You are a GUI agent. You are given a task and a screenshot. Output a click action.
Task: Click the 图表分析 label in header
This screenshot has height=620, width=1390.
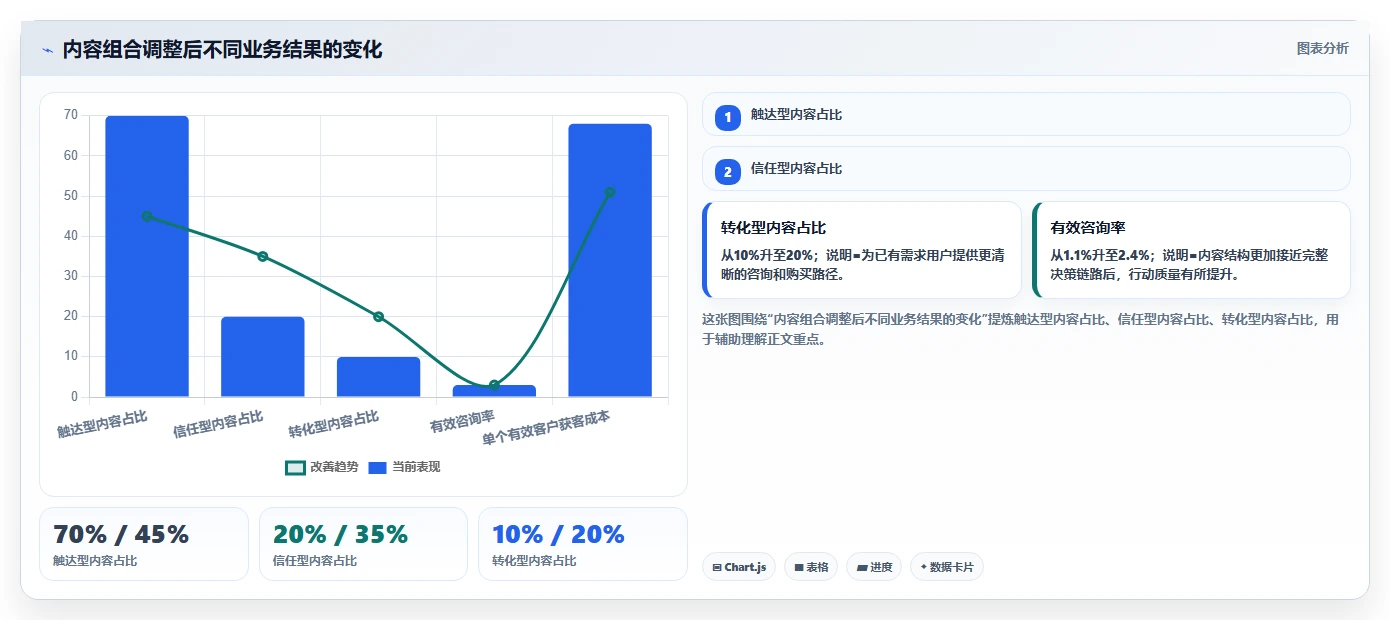(1322, 49)
